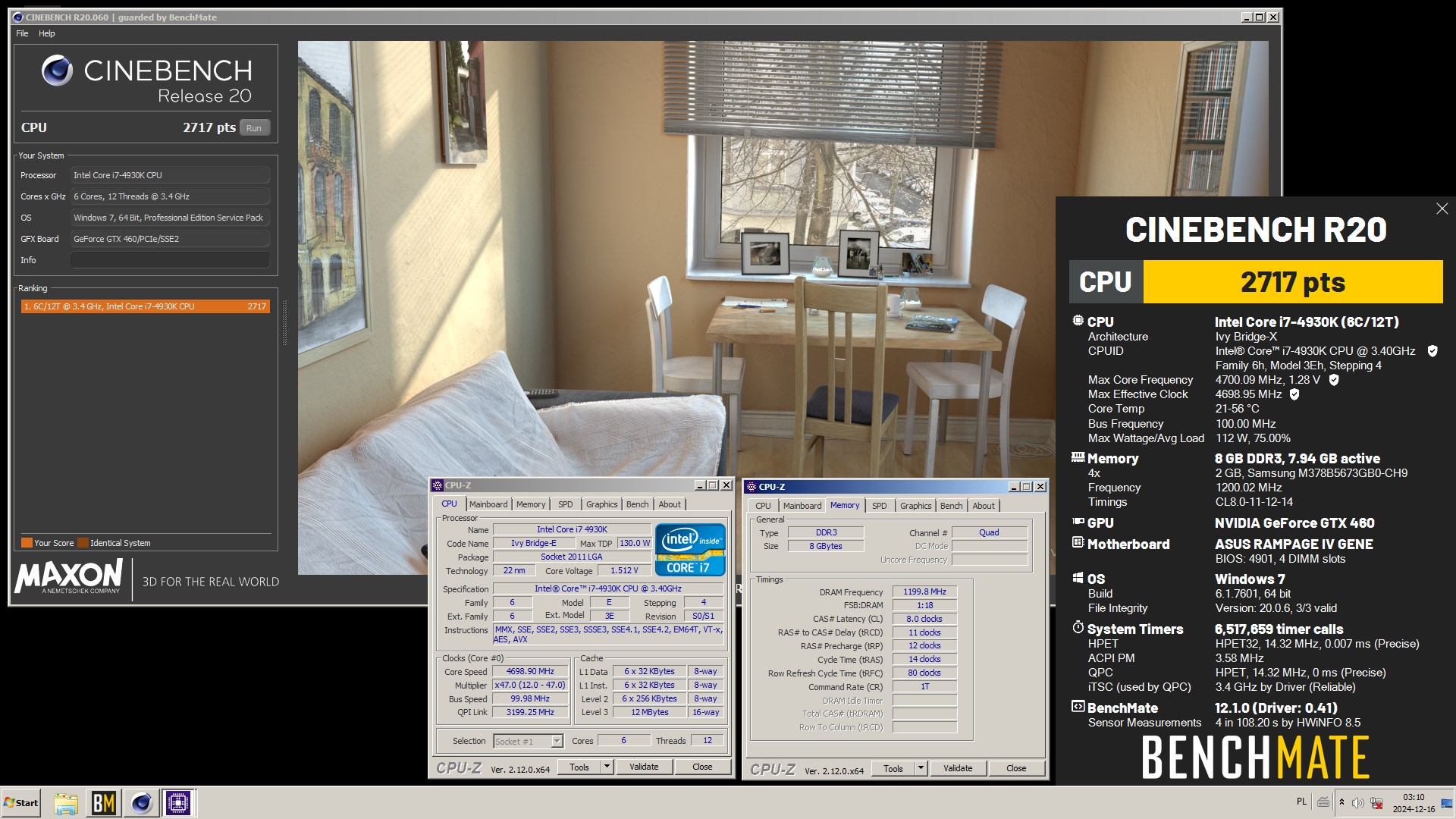Viewport: 1456px width, 819px height.
Task: Click the DRAM Frequency value 1199.8 MHz
Action: pyautogui.click(x=924, y=591)
